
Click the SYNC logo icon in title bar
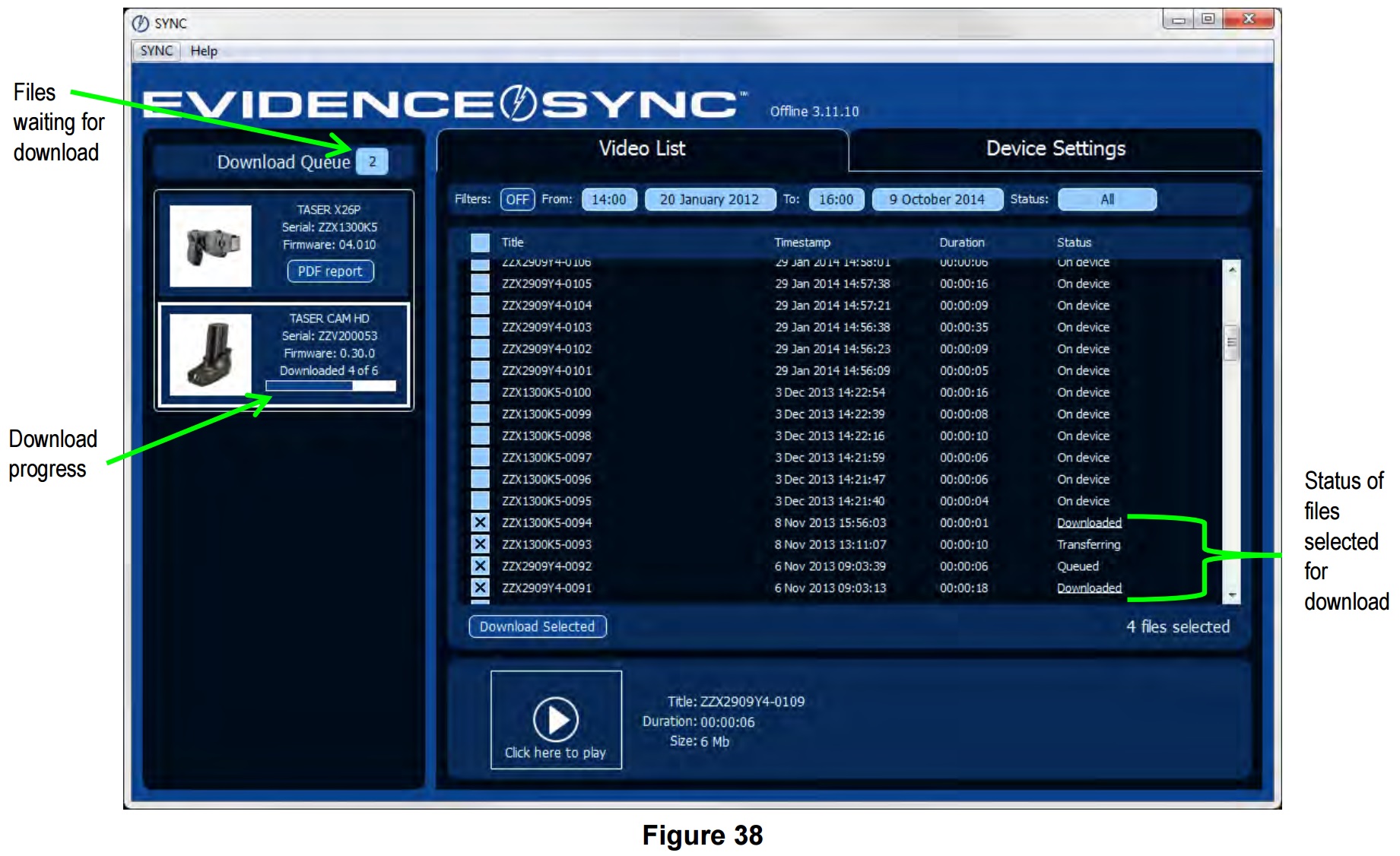tap(141, 24)
